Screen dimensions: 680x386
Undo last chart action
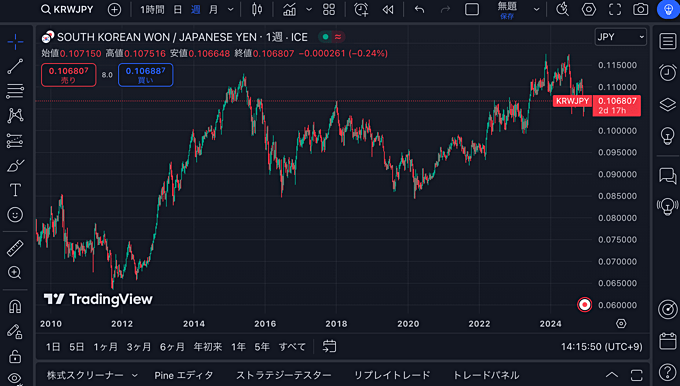pos(419,9)
